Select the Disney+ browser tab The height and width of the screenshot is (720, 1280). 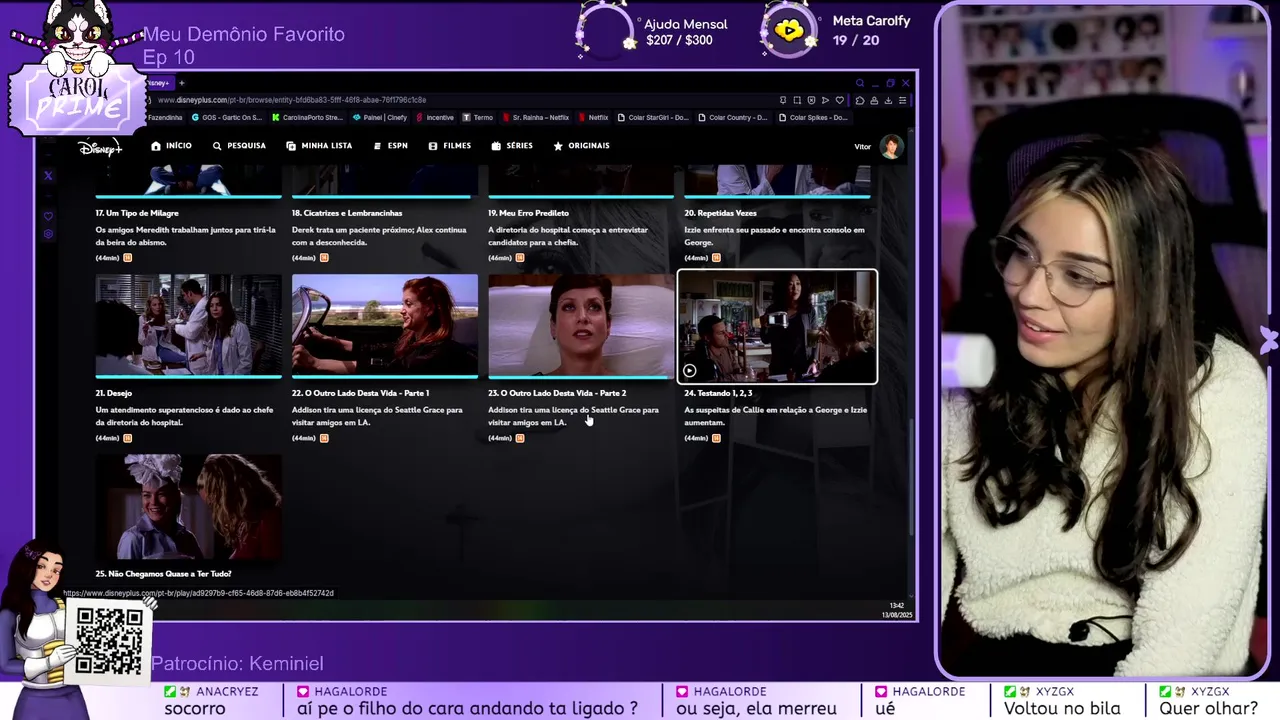[x=160, y=83]
